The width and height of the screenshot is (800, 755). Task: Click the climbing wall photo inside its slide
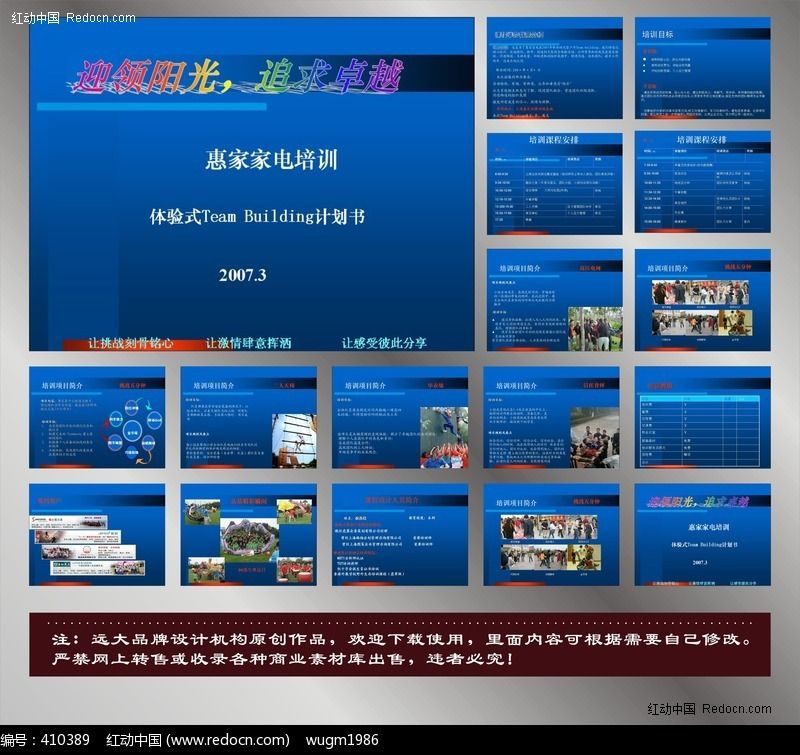pyautogui.click(x=444, y=437)
